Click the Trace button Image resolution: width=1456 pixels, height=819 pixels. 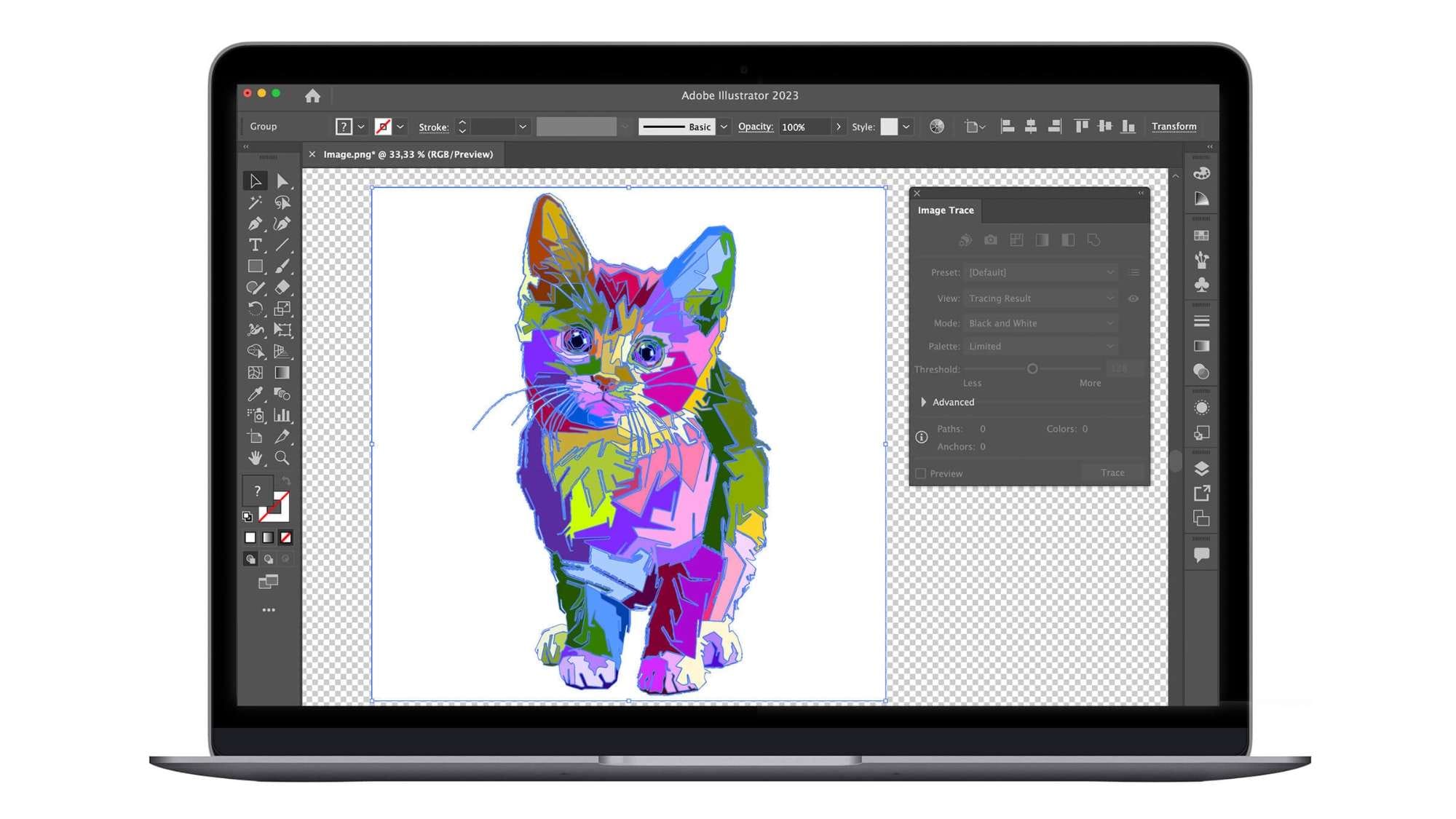[1112, 472]
